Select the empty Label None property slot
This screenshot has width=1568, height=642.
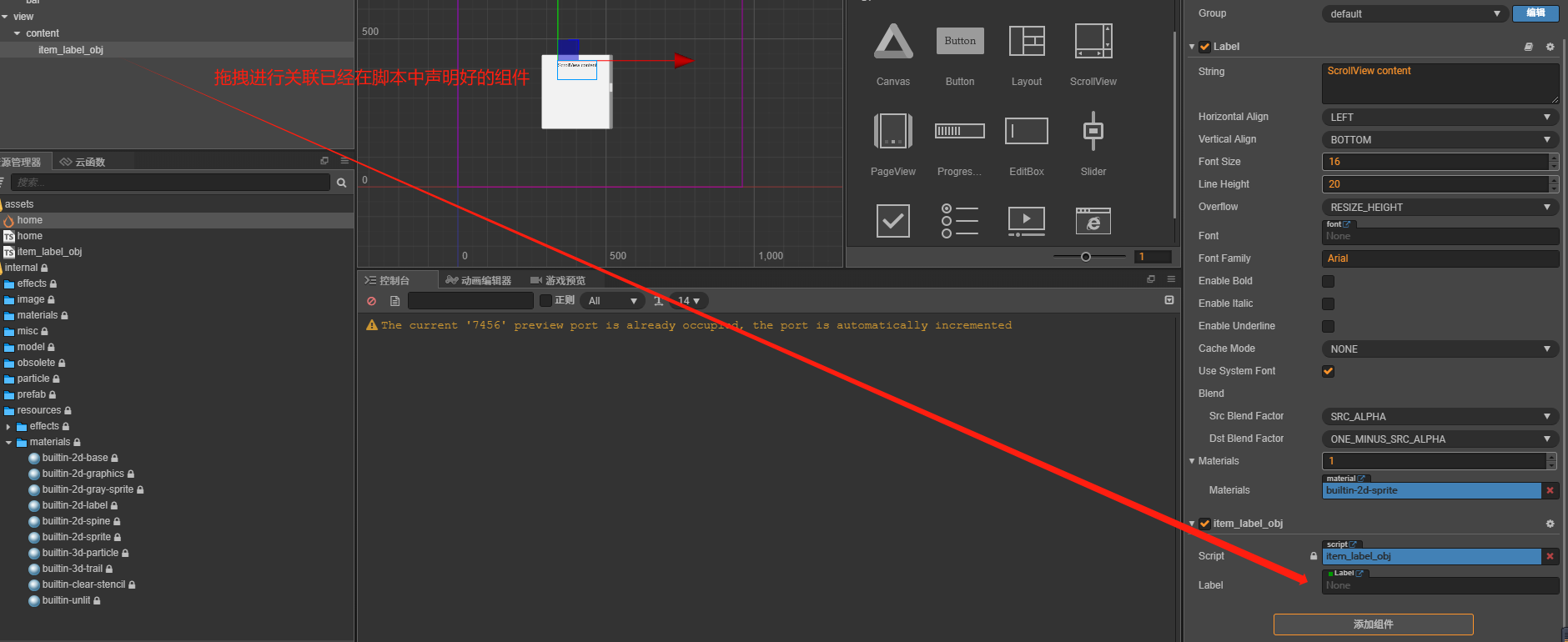pos(1440,585)
